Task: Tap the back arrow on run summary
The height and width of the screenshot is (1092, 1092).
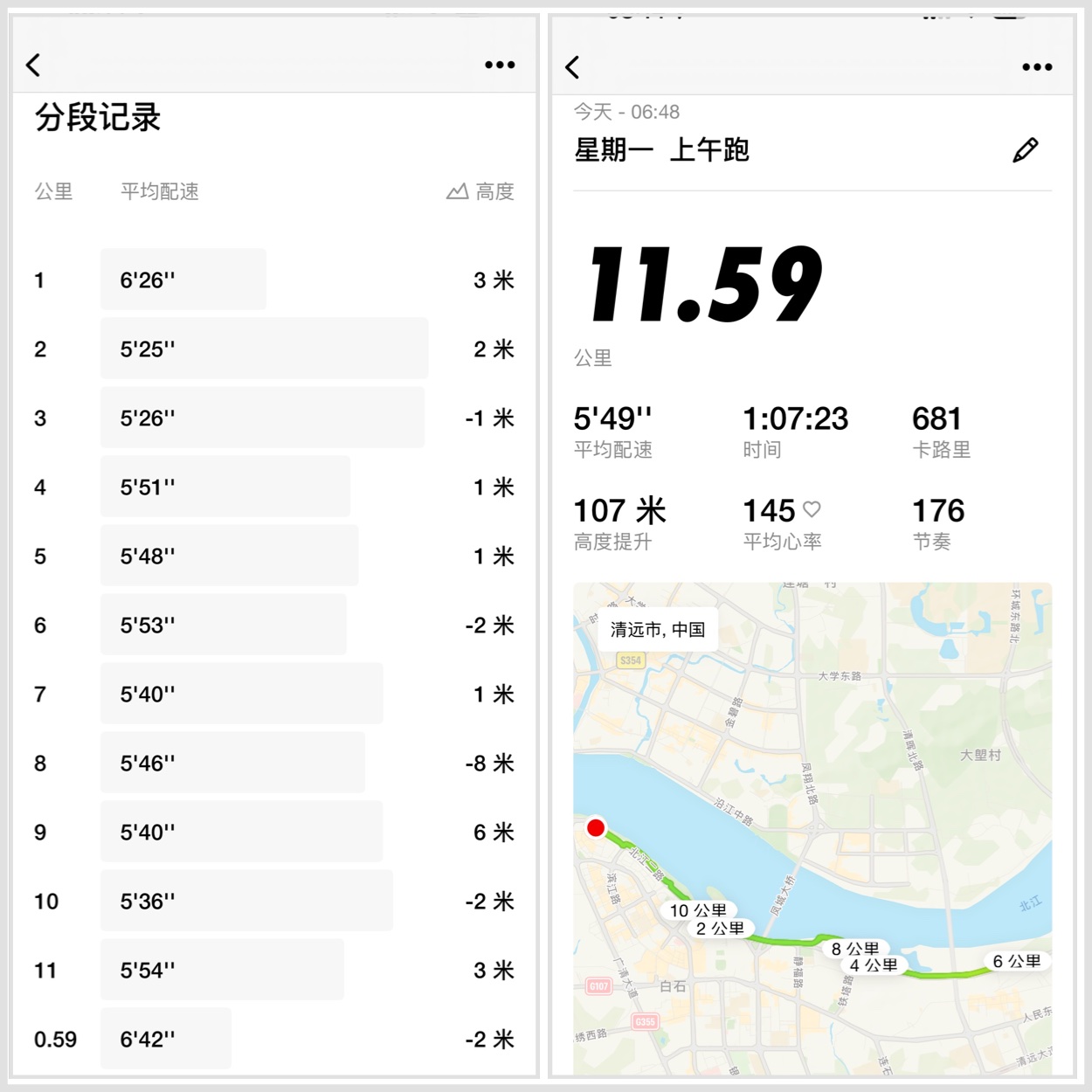Action: coord(572,67)
